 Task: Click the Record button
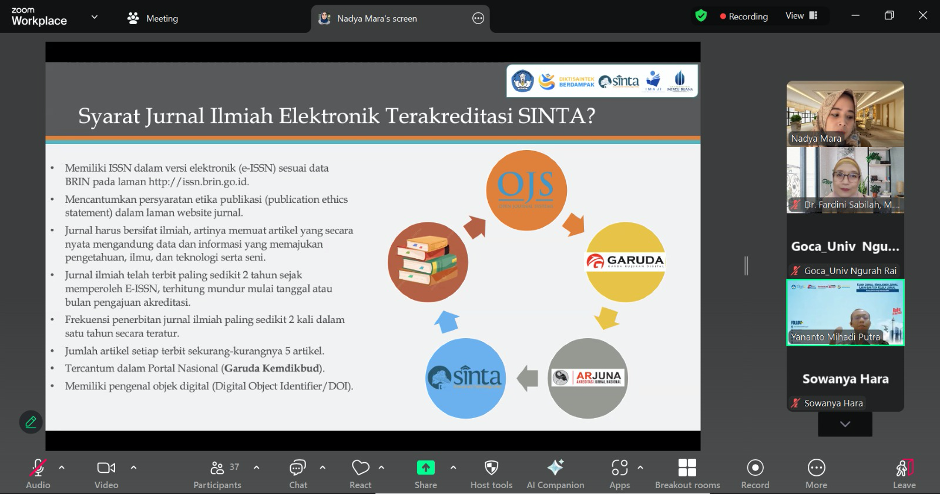(x=755, y=473)
